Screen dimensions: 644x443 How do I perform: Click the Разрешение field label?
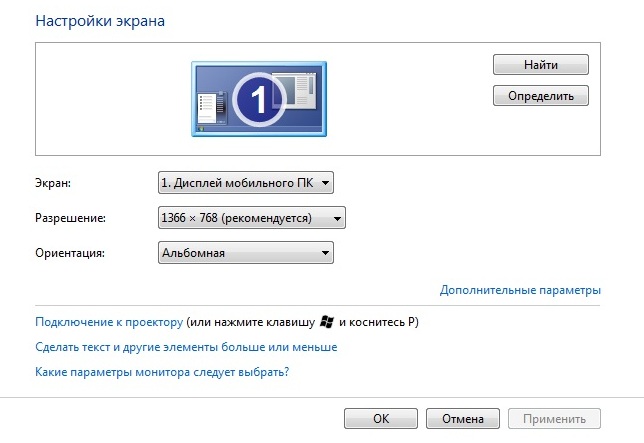click(70, 217)
